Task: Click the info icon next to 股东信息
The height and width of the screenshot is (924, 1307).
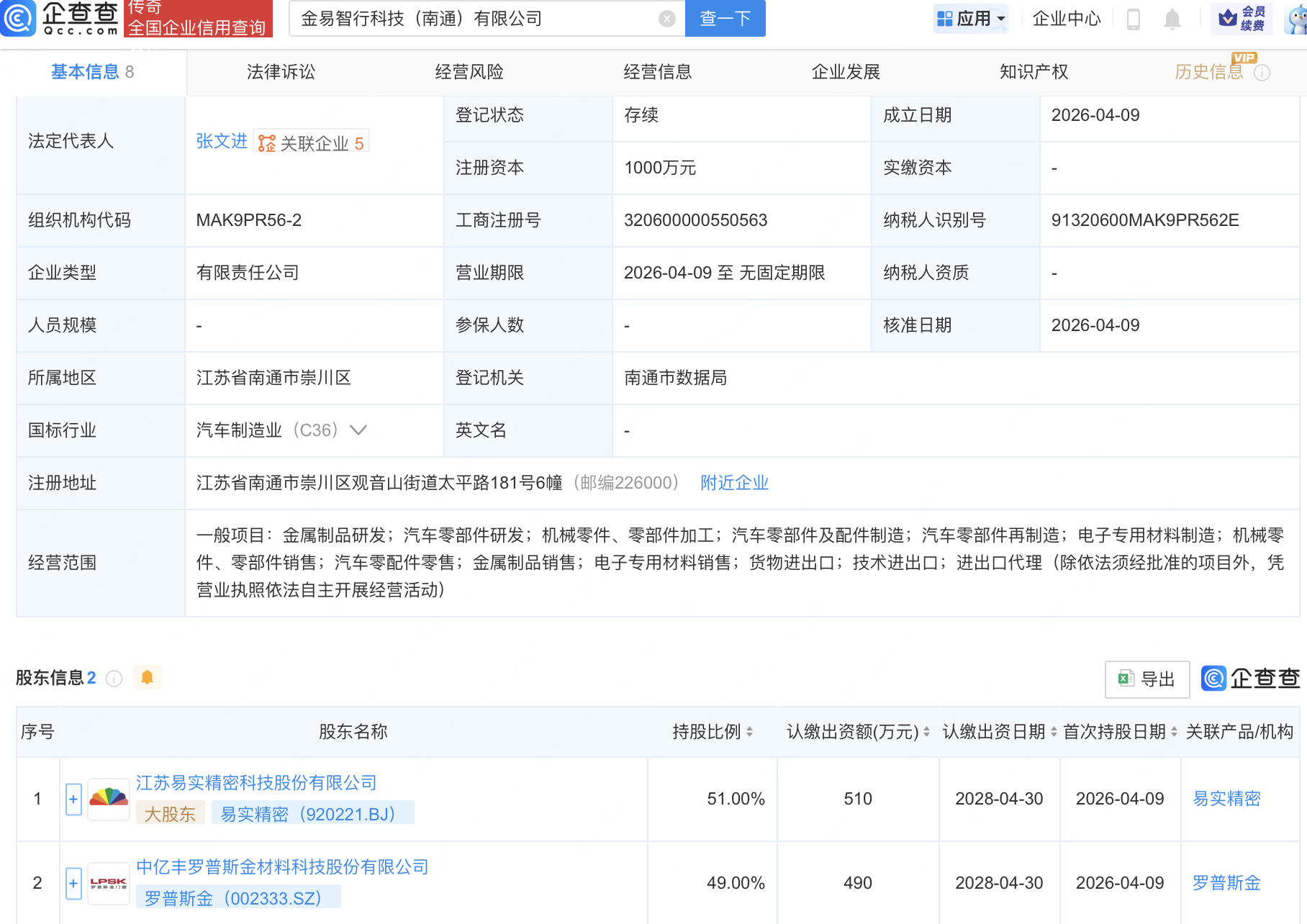Action: pyautogui.click(x=114, y=678)
